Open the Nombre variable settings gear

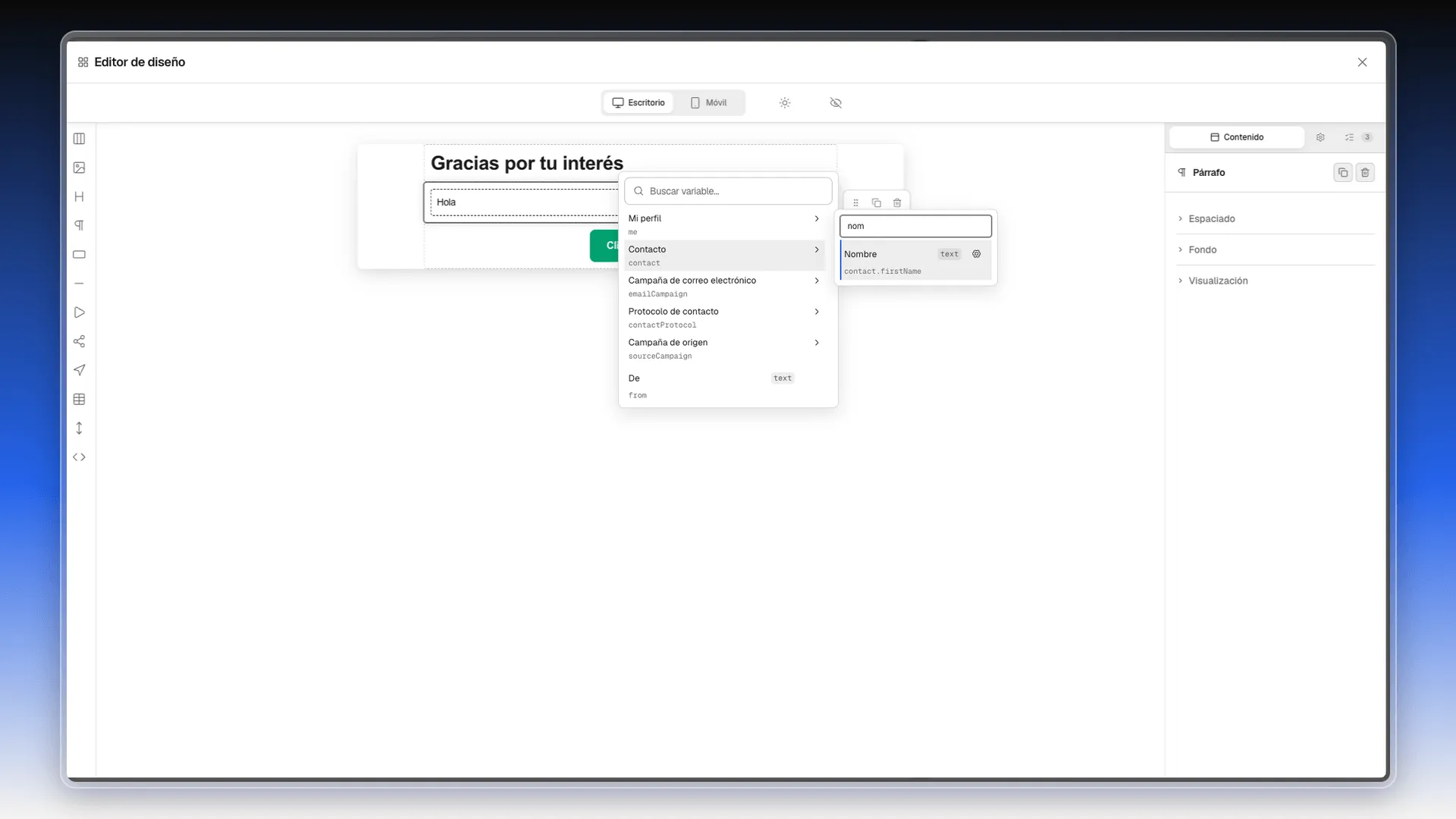coord(977,254)
